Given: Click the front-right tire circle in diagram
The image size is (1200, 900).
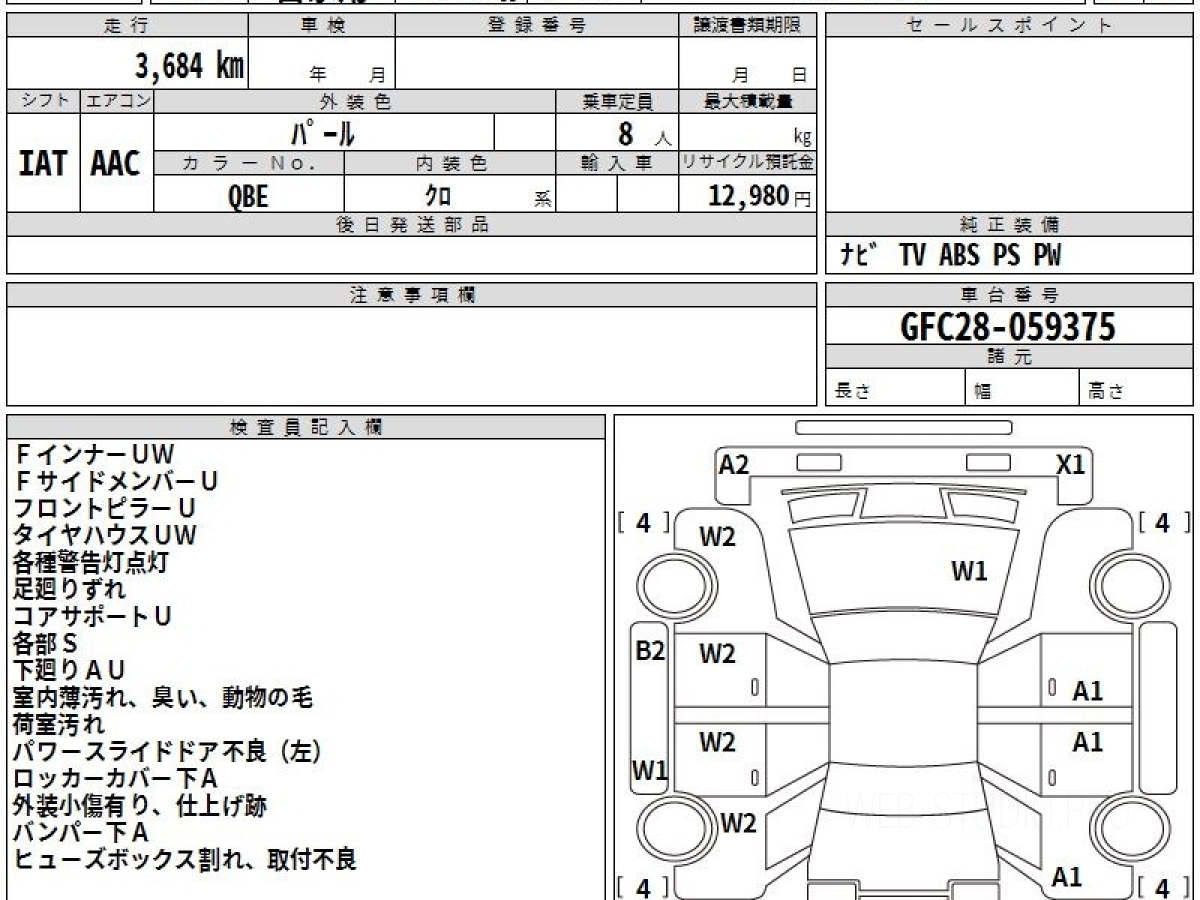Looking at the screenshot, I should [x=1123, y=583].
